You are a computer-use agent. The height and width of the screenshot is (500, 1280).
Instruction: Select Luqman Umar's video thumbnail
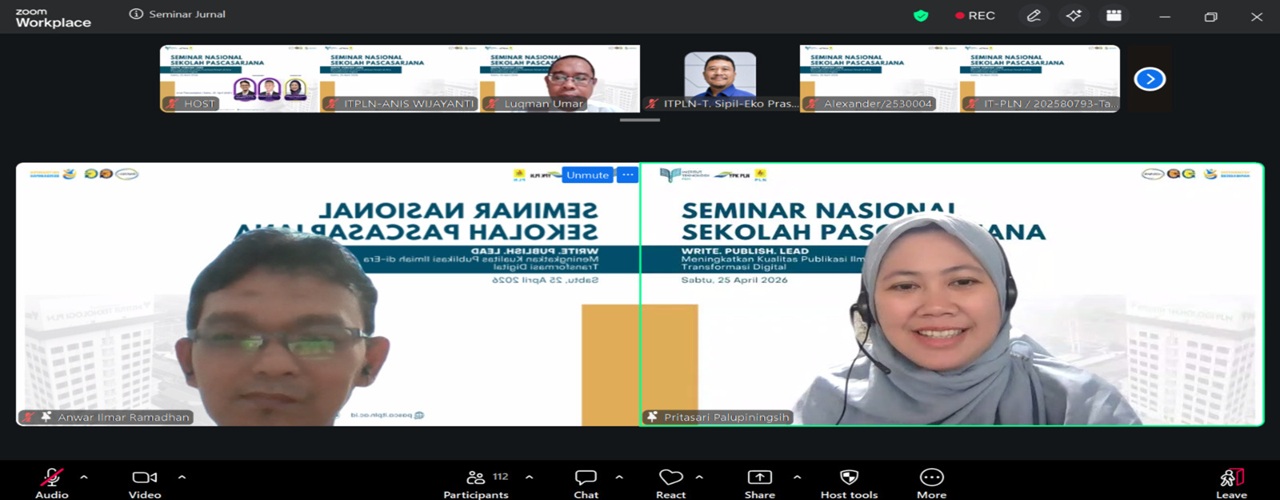pos(560,79)
